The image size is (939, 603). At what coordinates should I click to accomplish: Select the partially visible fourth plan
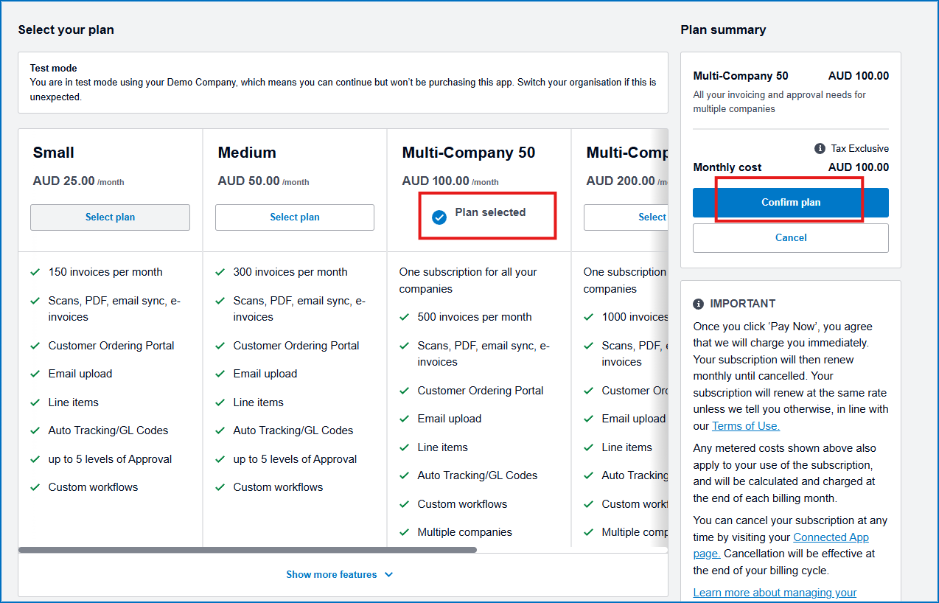626,217
